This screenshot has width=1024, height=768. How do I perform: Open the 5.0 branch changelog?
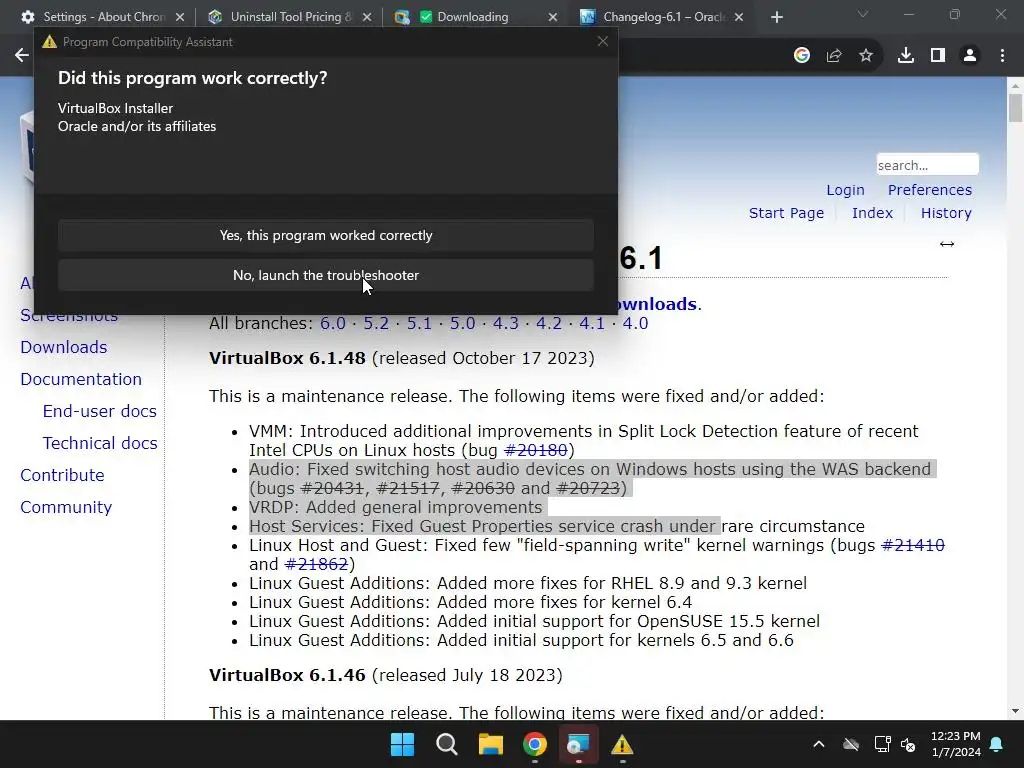(x=462, y=323)
